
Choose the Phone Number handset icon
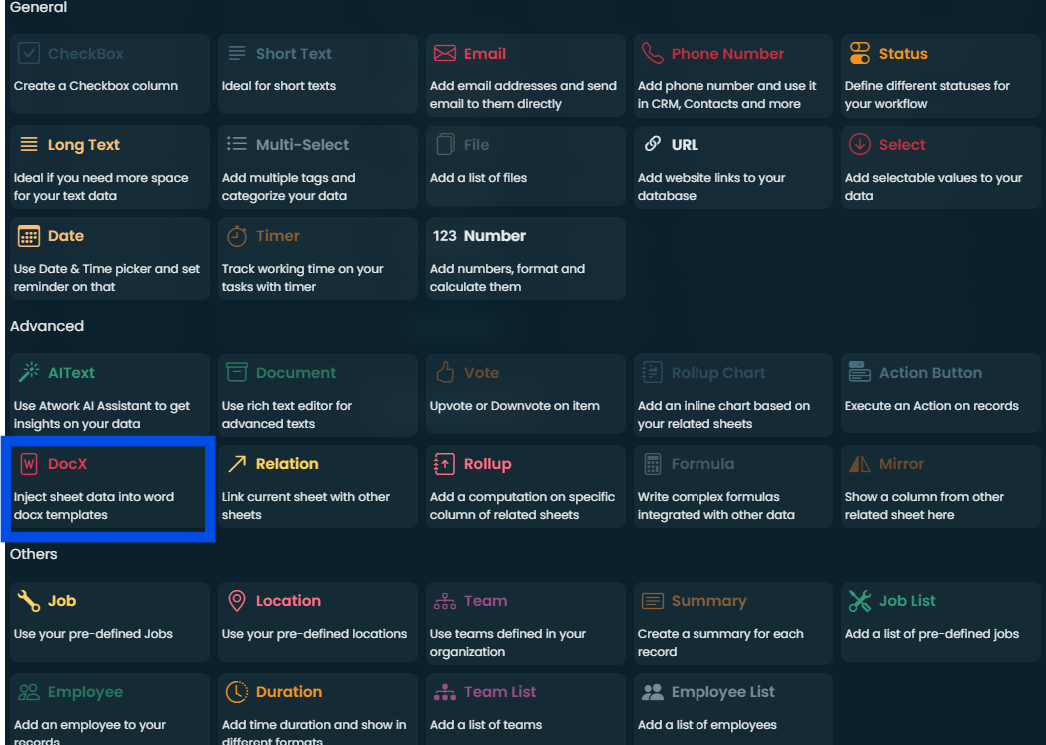[652, 53]
